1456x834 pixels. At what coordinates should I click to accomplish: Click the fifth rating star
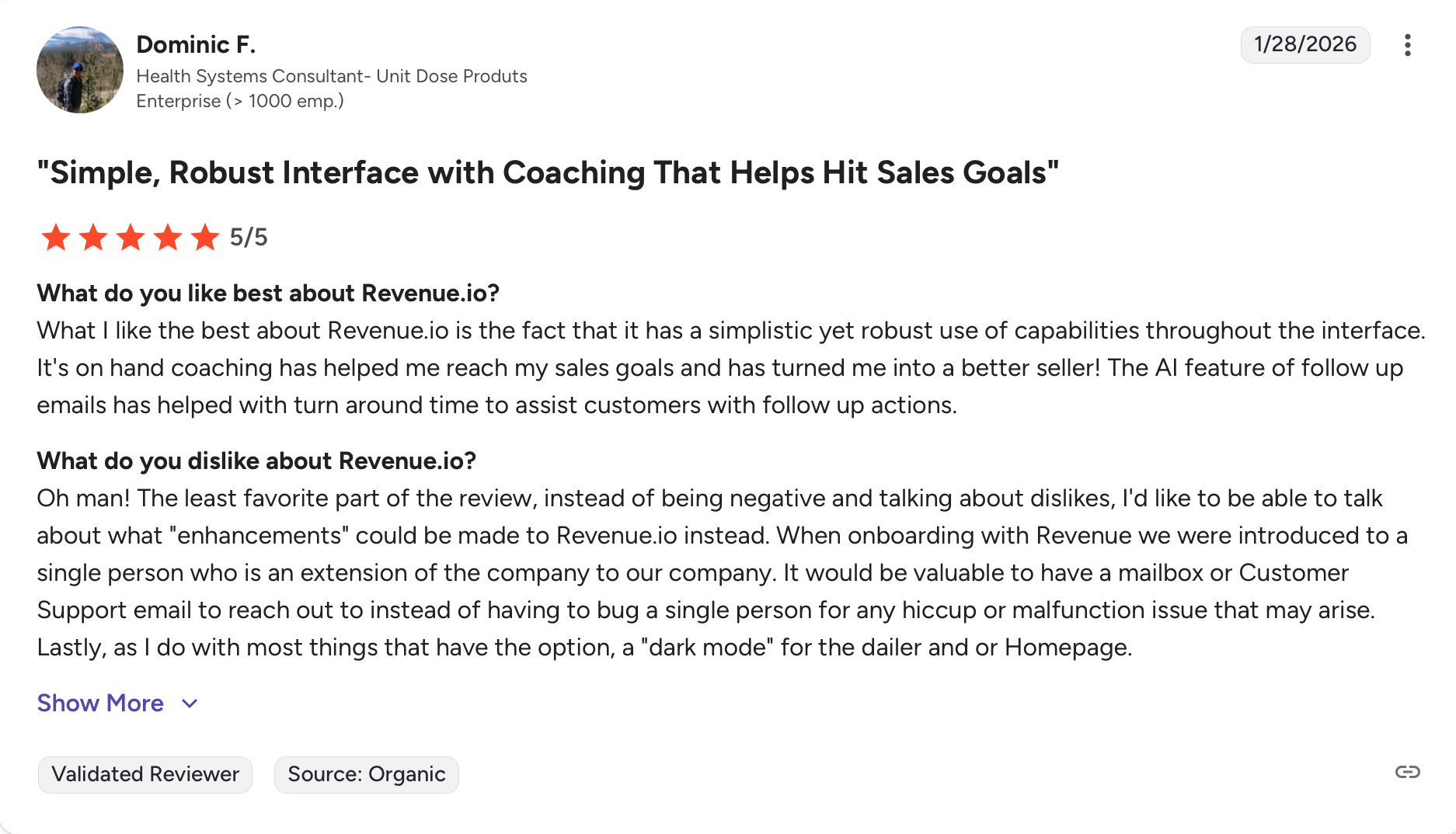[x=205, y=238]
